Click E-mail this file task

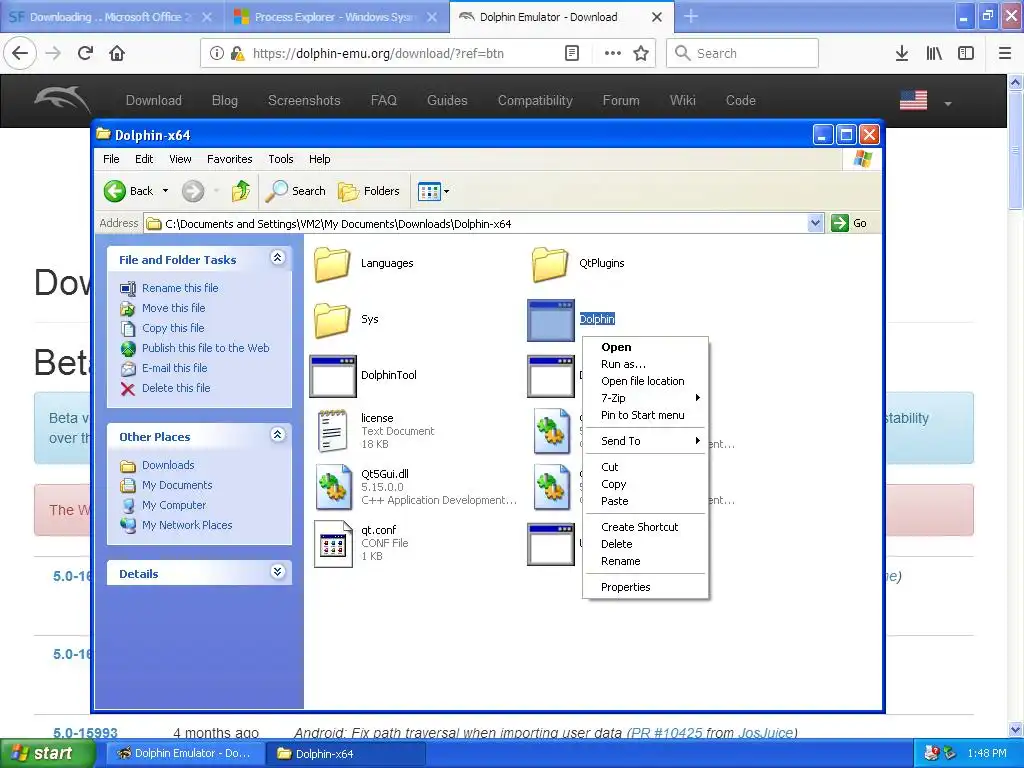pos(174,368)
